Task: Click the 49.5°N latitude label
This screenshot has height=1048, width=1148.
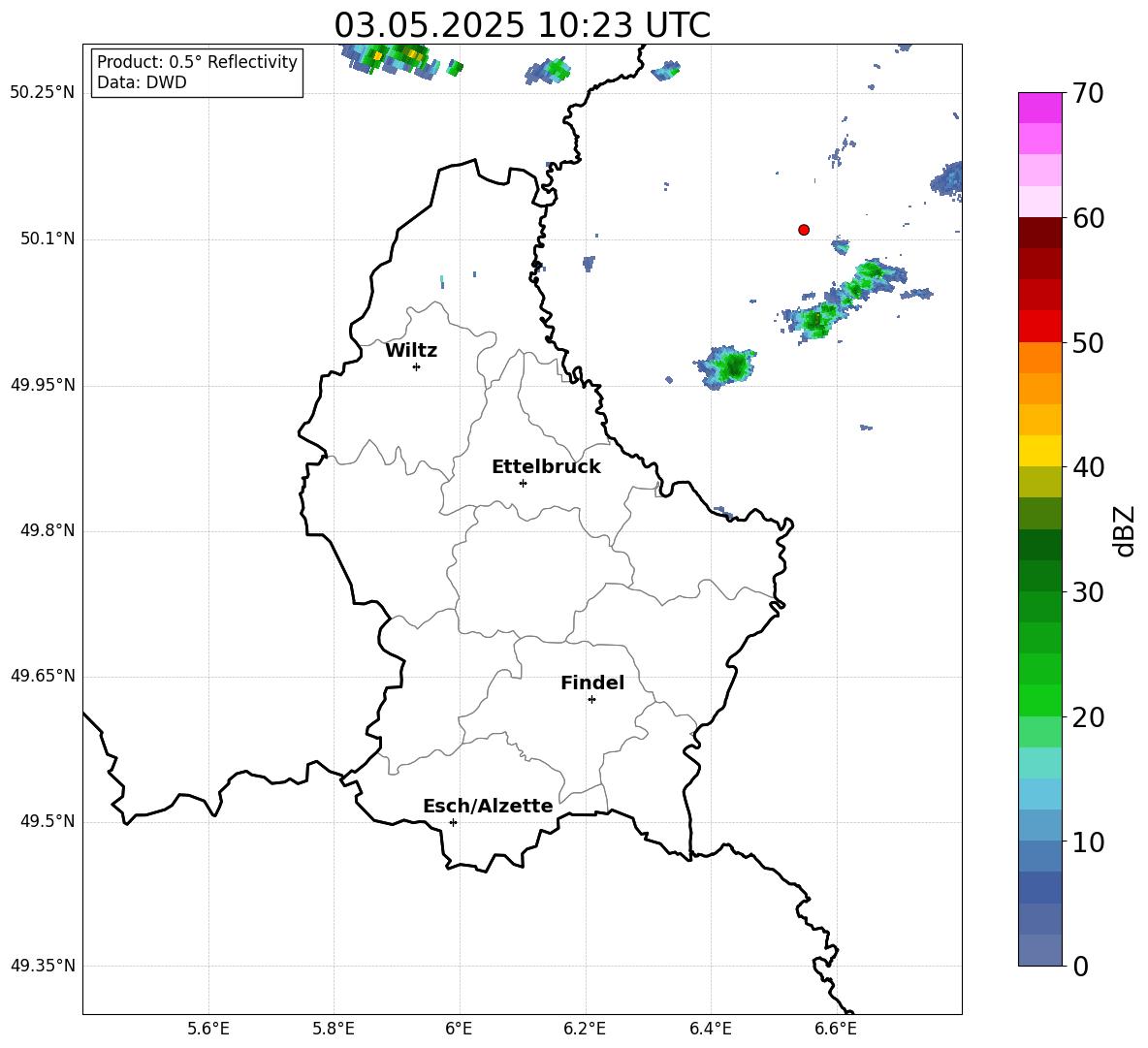Action: (48, 821)
